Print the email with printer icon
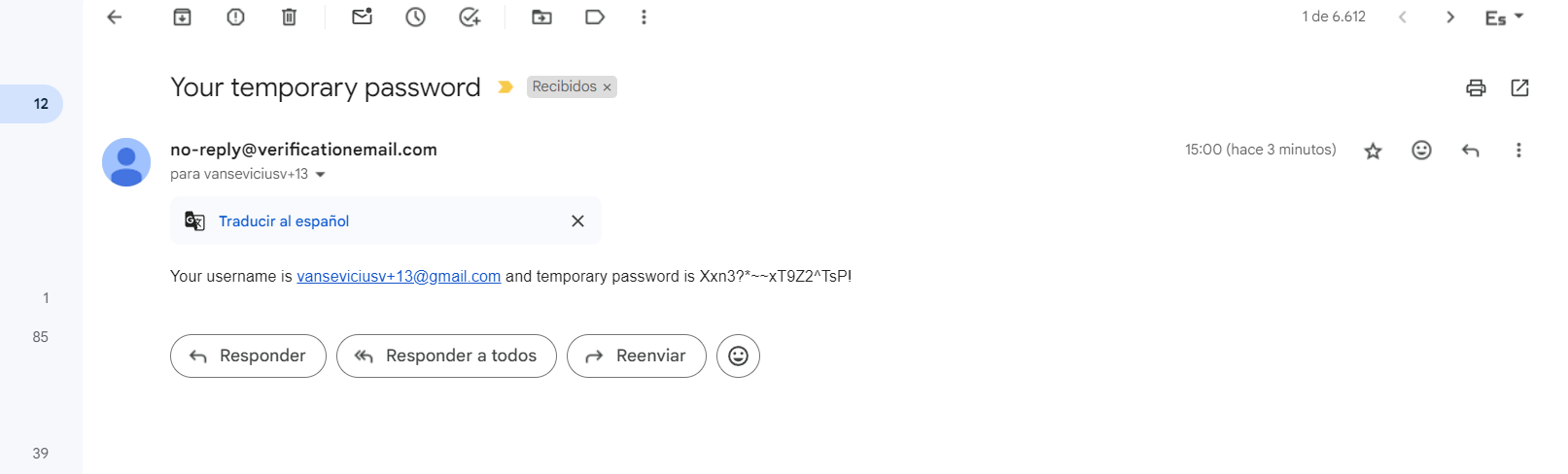 1476,87
